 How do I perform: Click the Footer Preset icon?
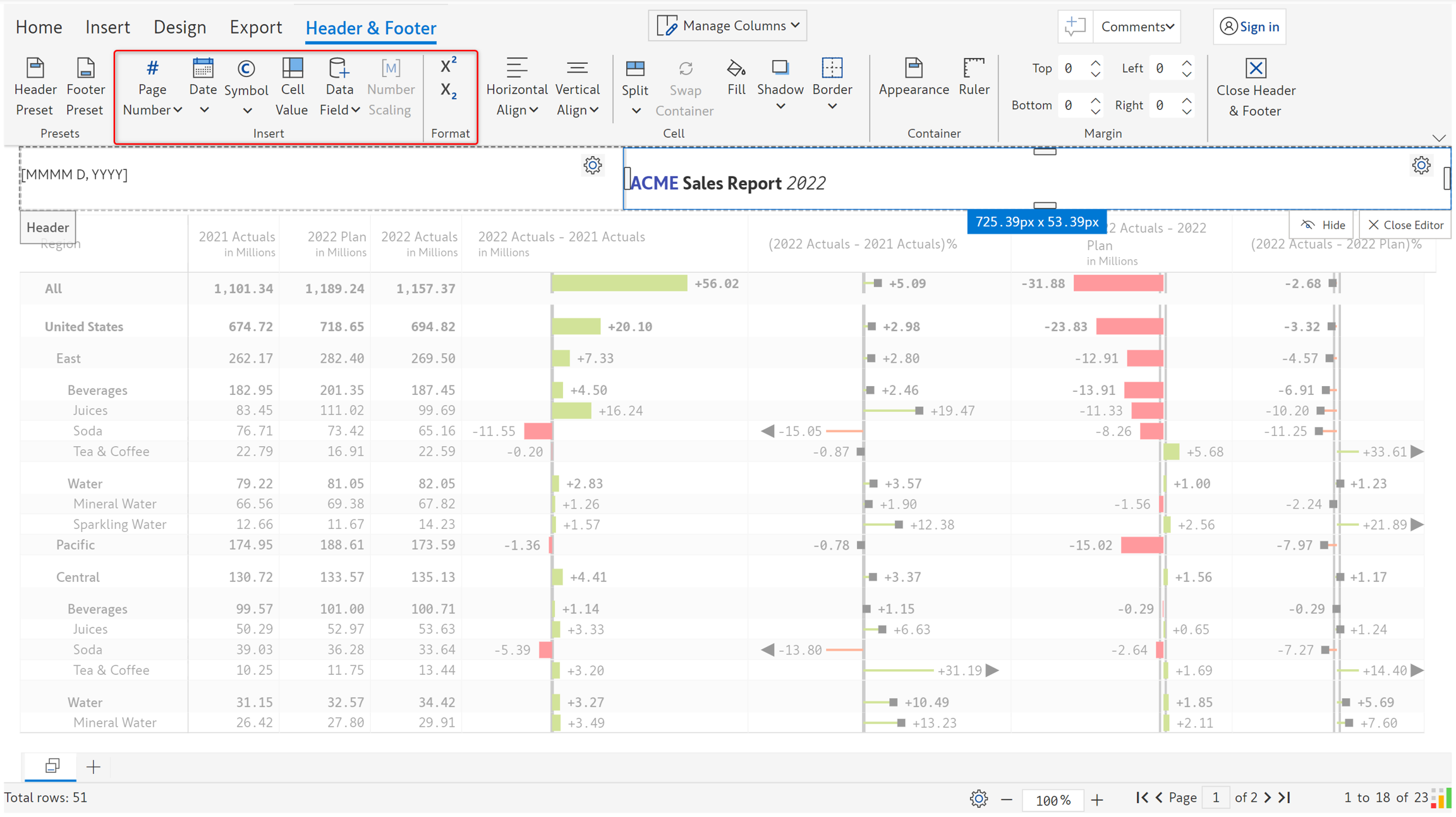(x=85, y=68)
